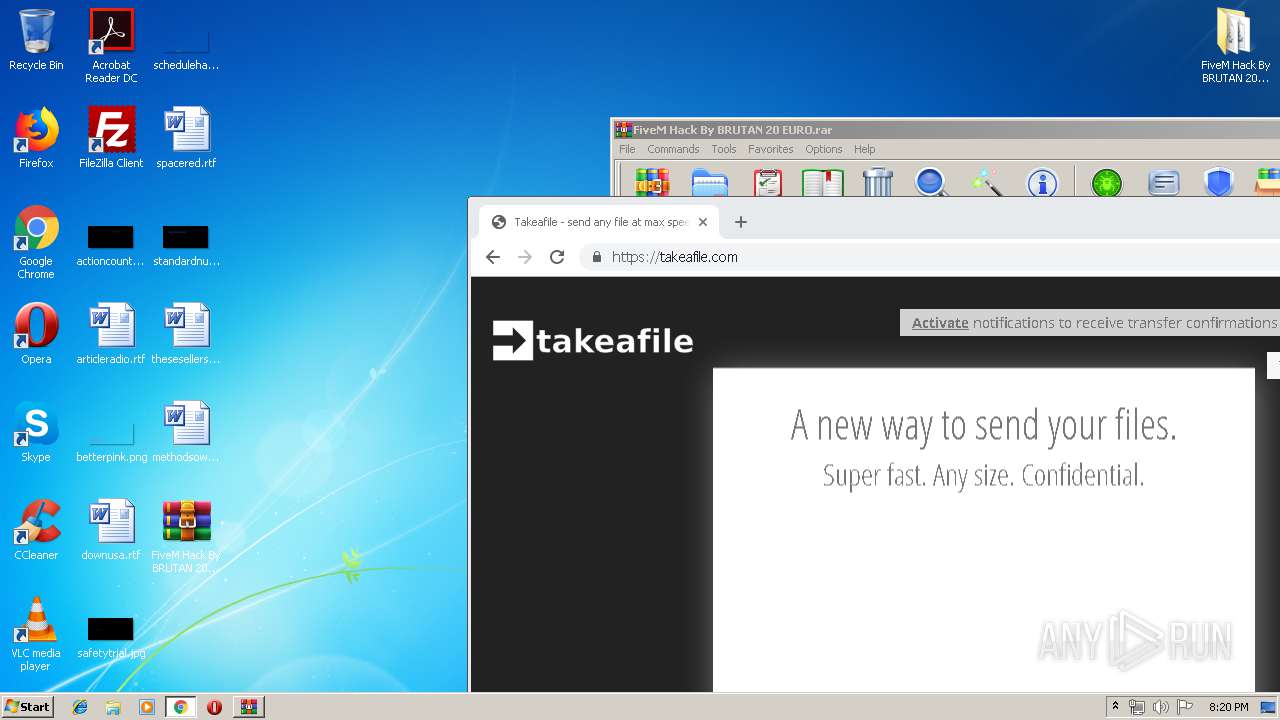Image resolution: width=1280 pixels, height=720 pixels.
Task: Click WinRAR Wizard wand icon
Action: [987, 183]
